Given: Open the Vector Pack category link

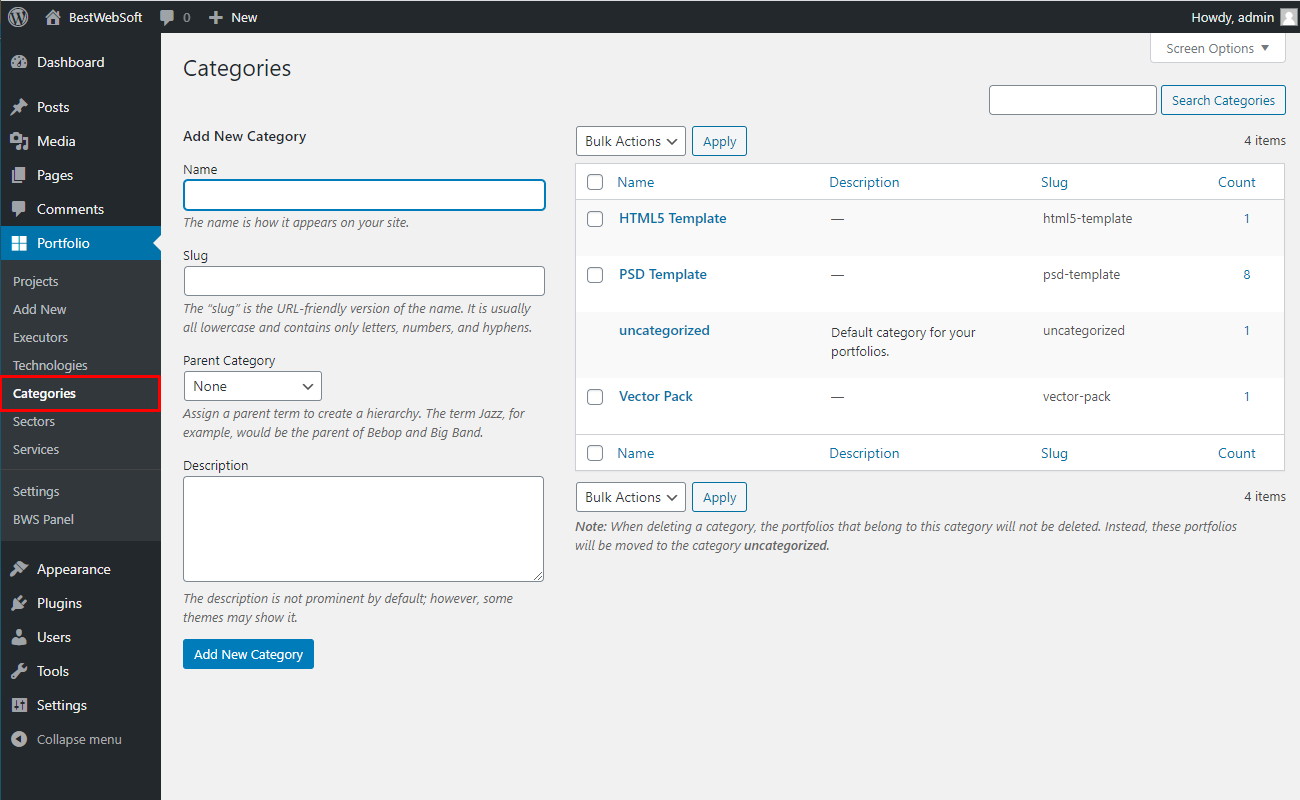Looking at the screenshot, I should (656, 396).
